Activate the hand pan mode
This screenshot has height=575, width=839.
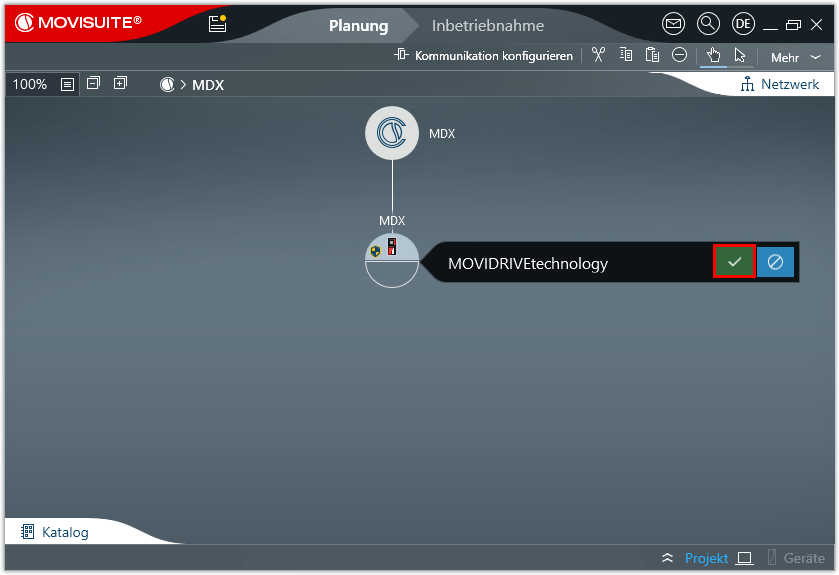click(x=713, y=55)
